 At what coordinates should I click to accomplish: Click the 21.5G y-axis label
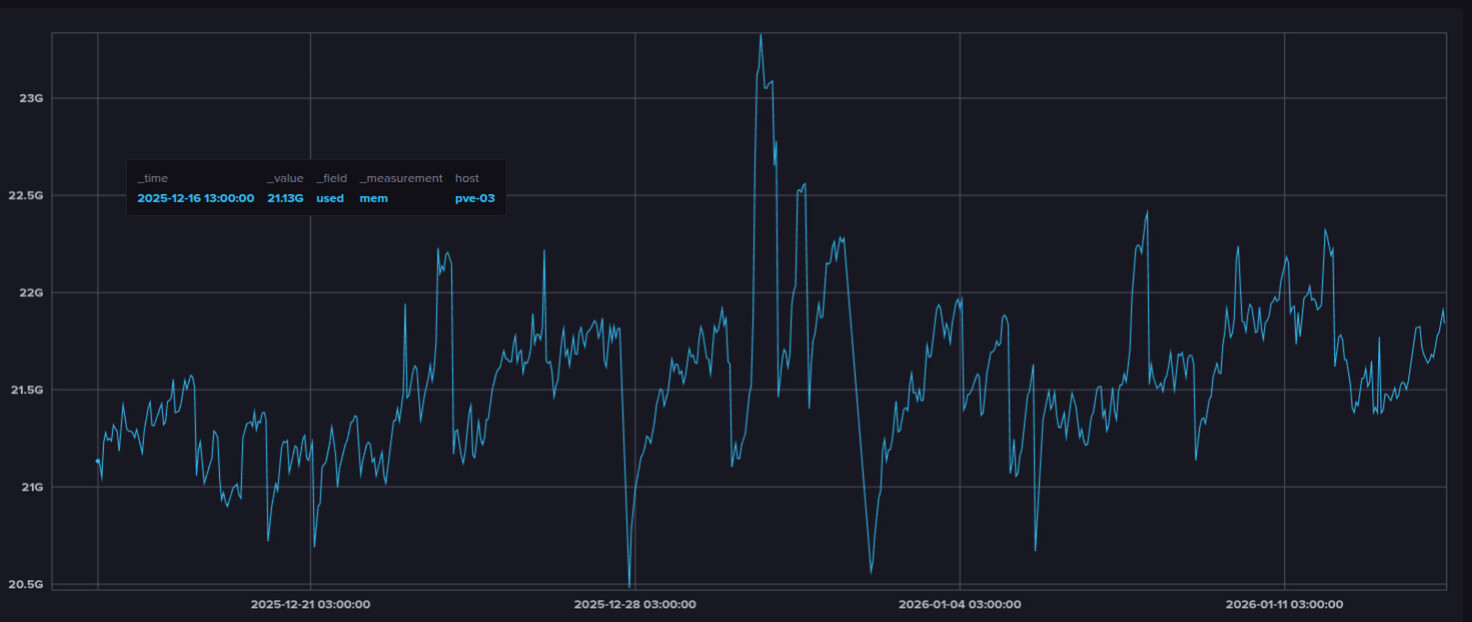26,390
